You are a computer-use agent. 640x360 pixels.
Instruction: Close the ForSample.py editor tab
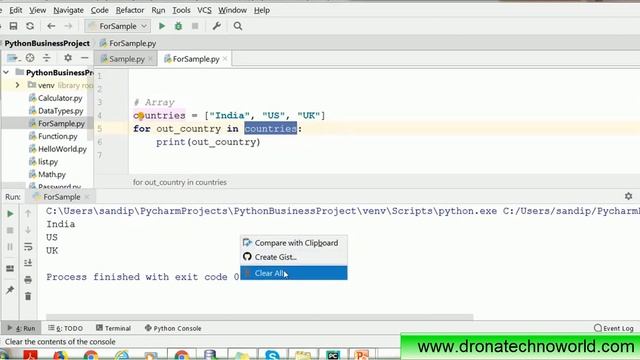click(x=225, y=59)
